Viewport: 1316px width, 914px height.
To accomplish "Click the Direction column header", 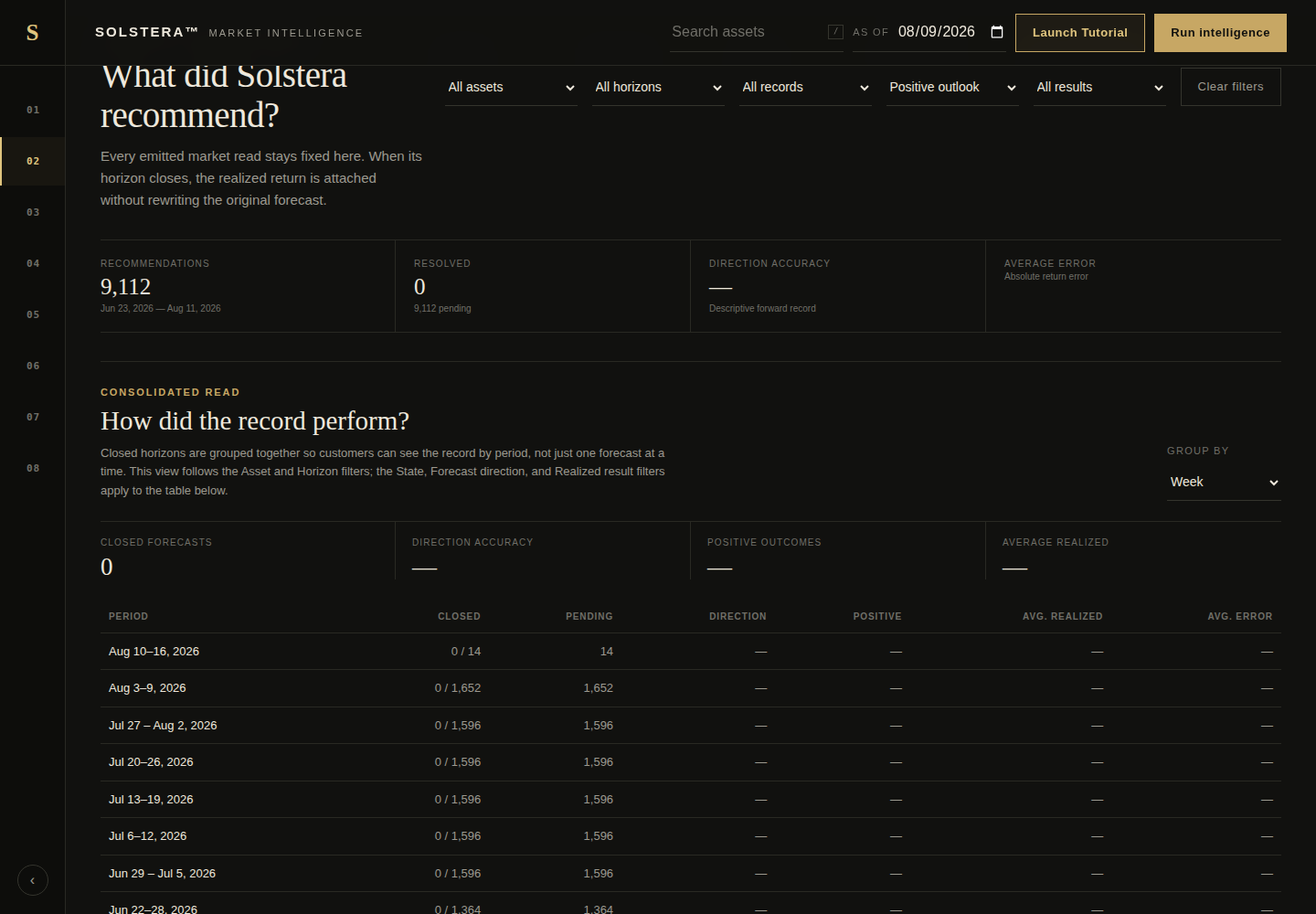I will (x=738, y=616).
